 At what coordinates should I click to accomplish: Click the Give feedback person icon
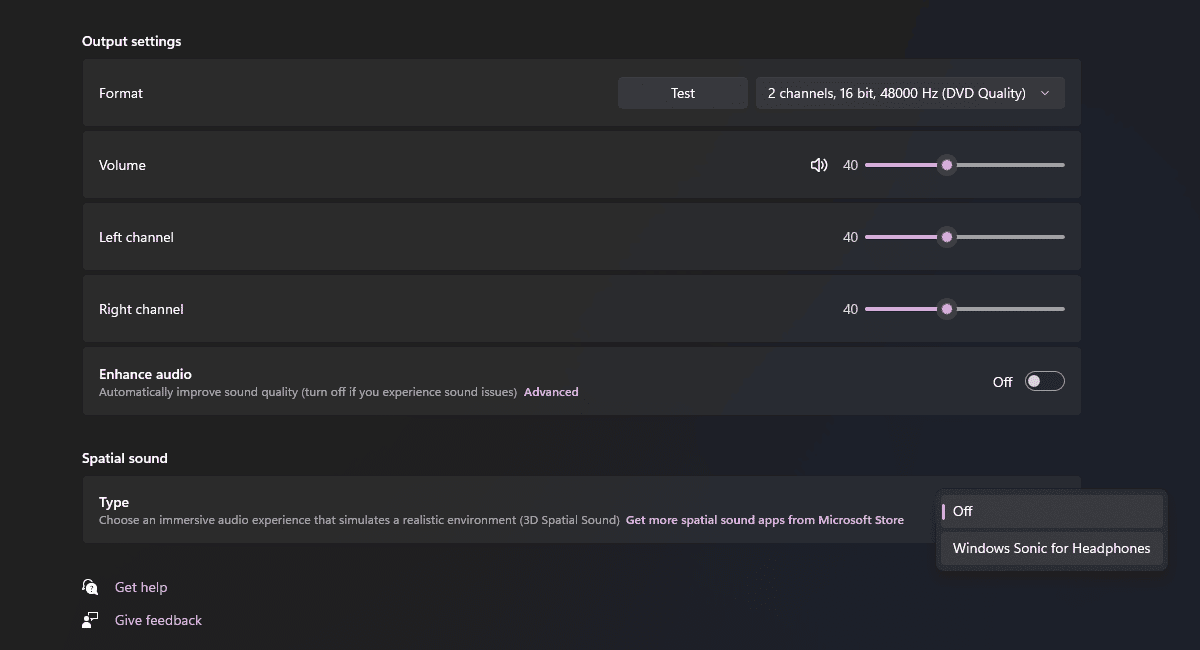[x=90, y=620]
